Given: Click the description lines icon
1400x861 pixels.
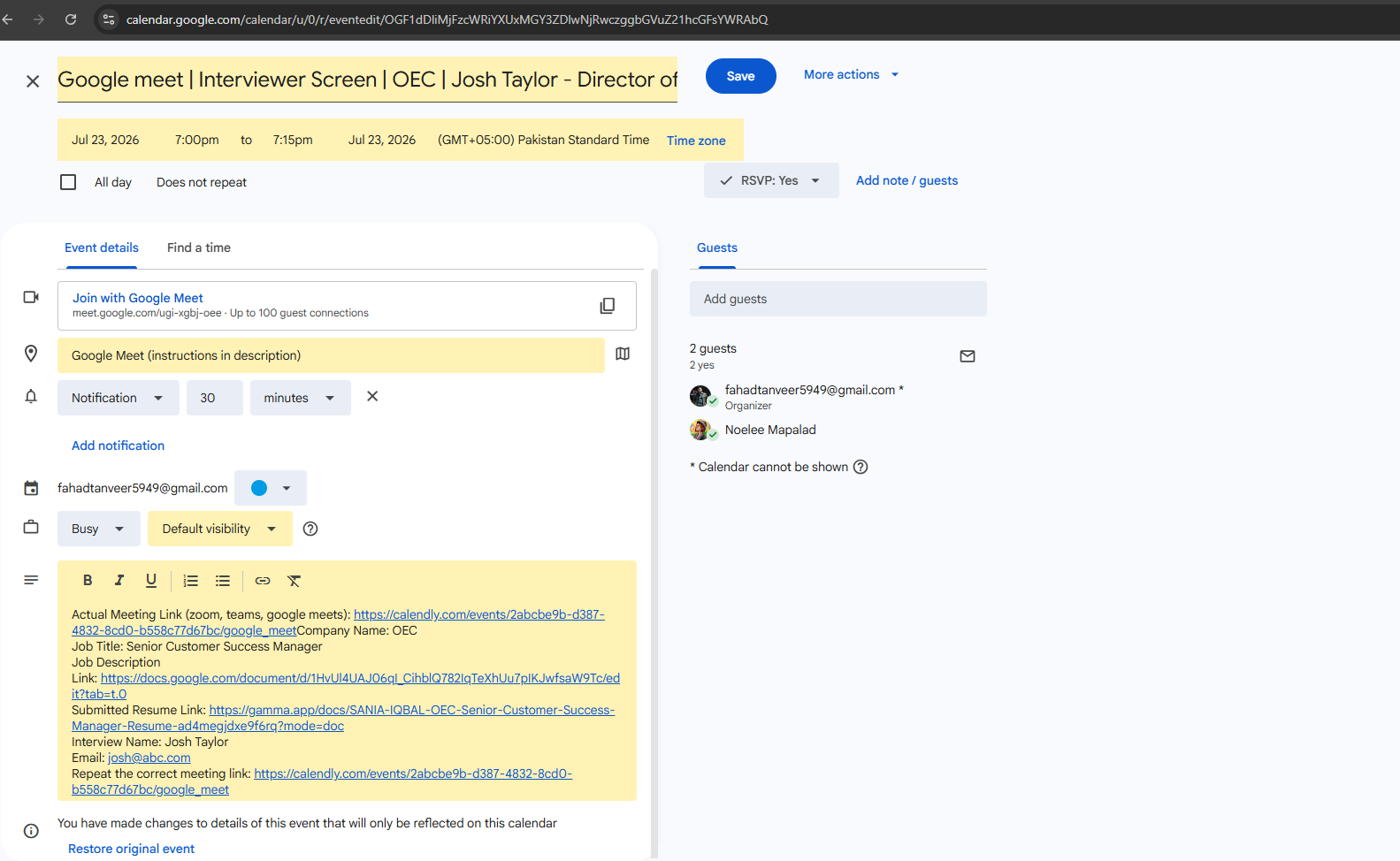Looking at the screenshot, I should (x=31, y=580).
